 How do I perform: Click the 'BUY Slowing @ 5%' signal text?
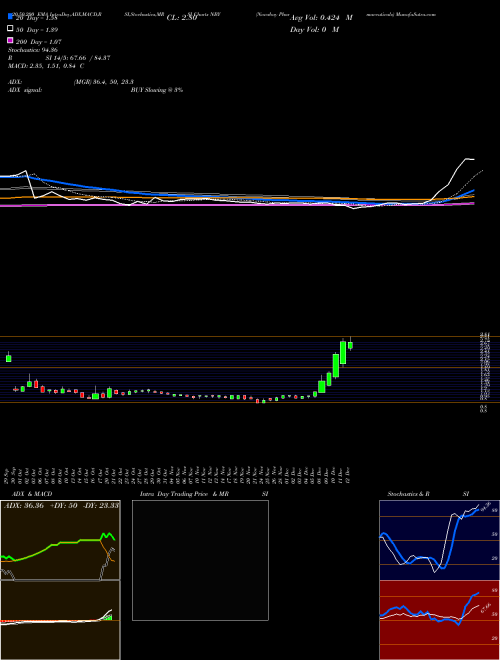(x=157, y=90)
